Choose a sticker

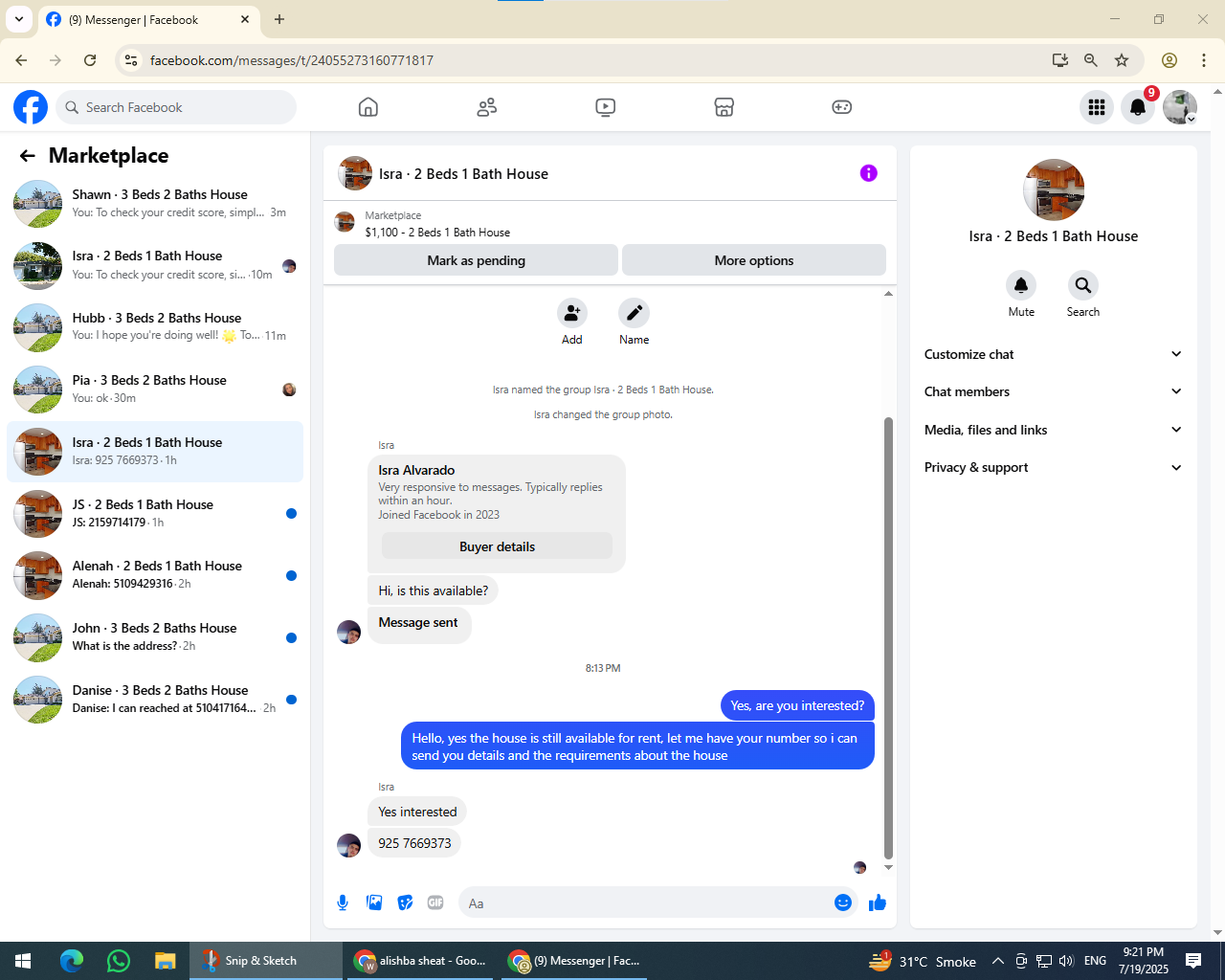(x=406, y=902)
